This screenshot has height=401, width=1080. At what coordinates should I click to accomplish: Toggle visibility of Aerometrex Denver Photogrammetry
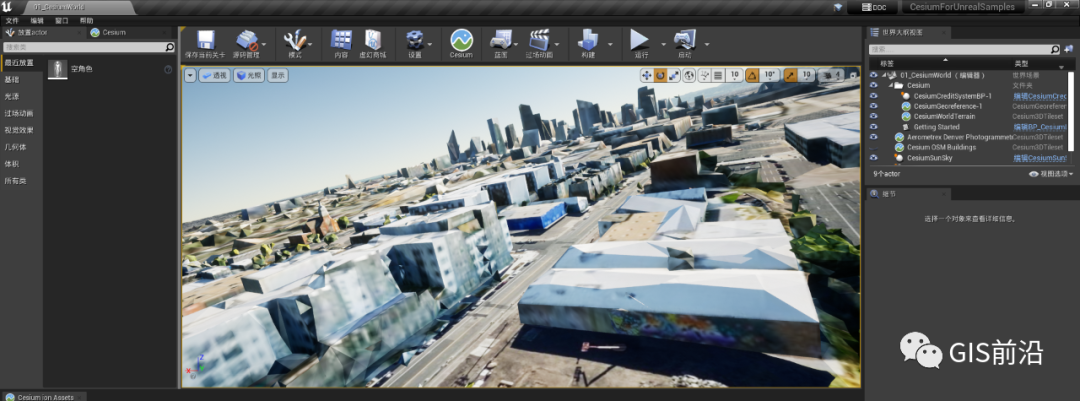pyautogui.click(x=873, y=137)
